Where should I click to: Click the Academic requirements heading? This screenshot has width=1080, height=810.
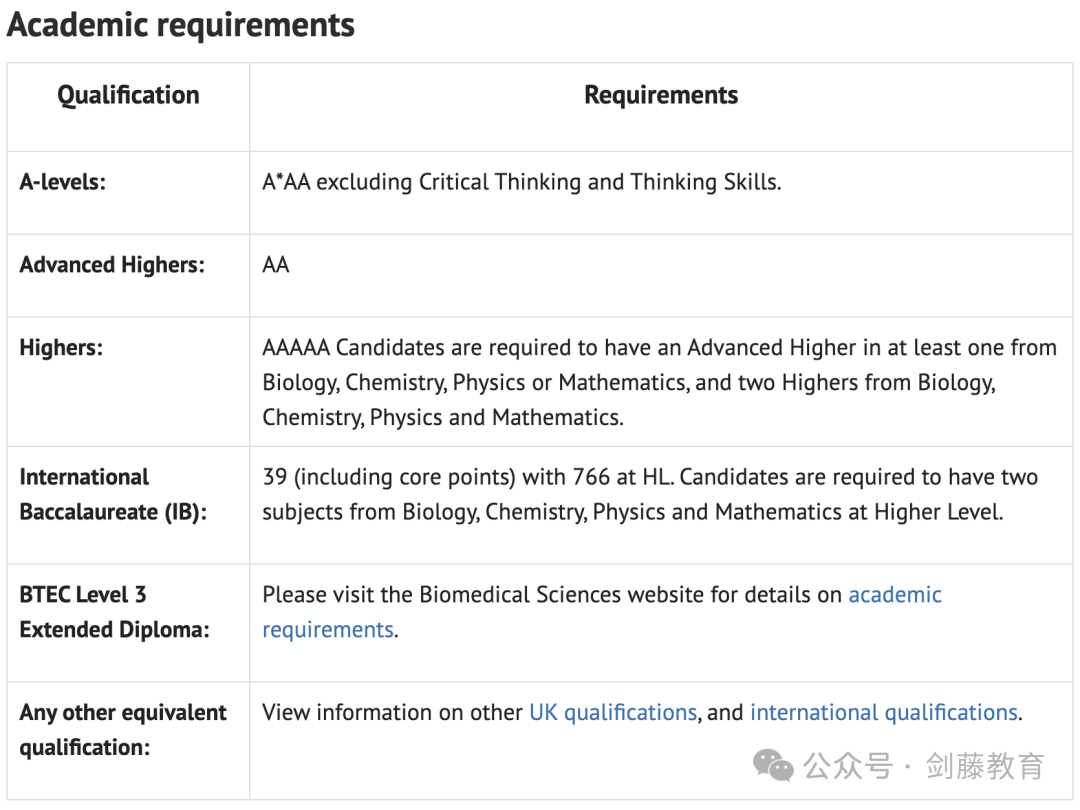coord(180,25)
